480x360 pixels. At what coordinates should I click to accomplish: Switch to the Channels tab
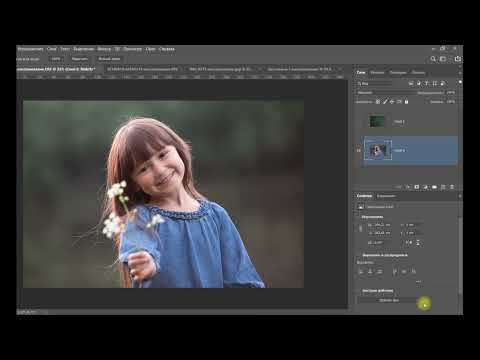(377, 72)
